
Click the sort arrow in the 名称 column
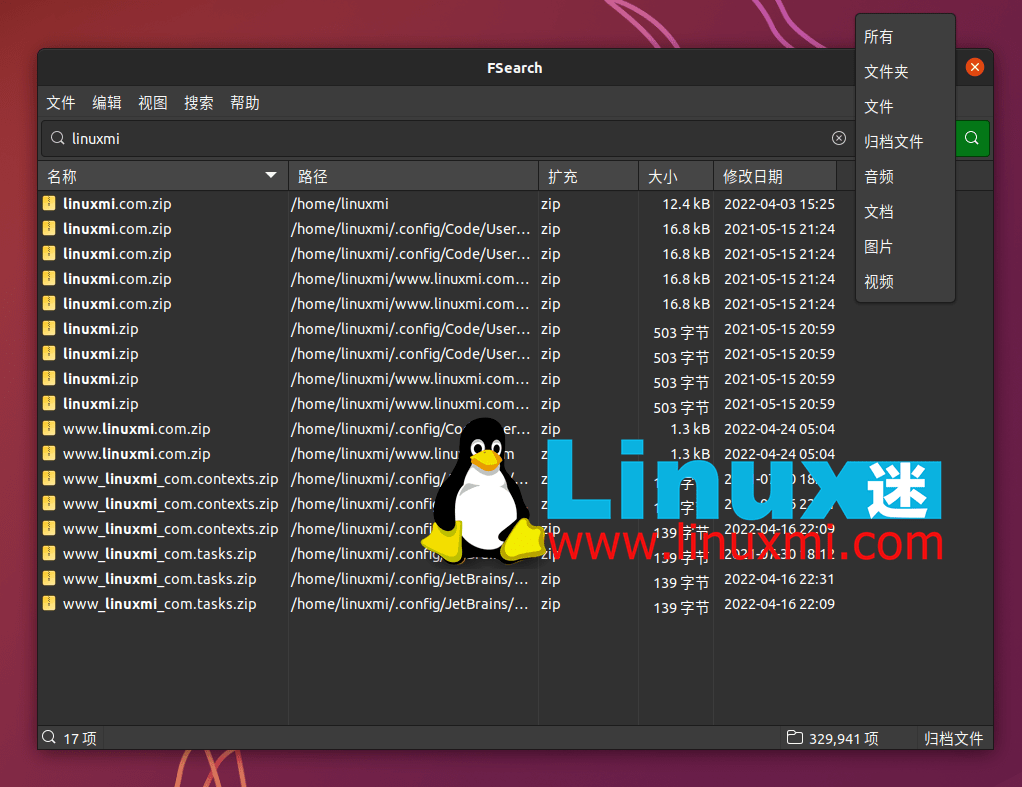tap(271, 175)
